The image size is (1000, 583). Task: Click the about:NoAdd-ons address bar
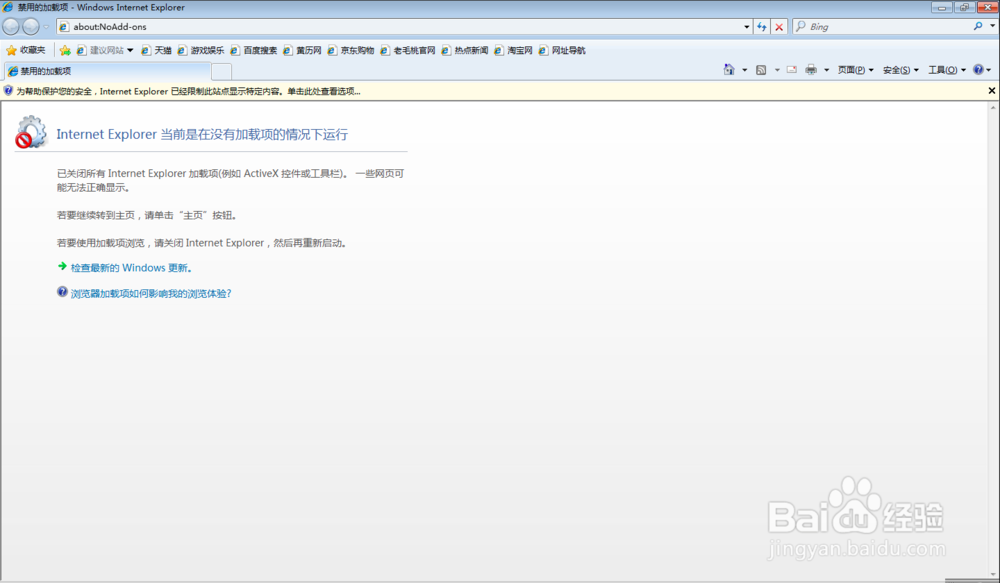(x=402, y=27)
